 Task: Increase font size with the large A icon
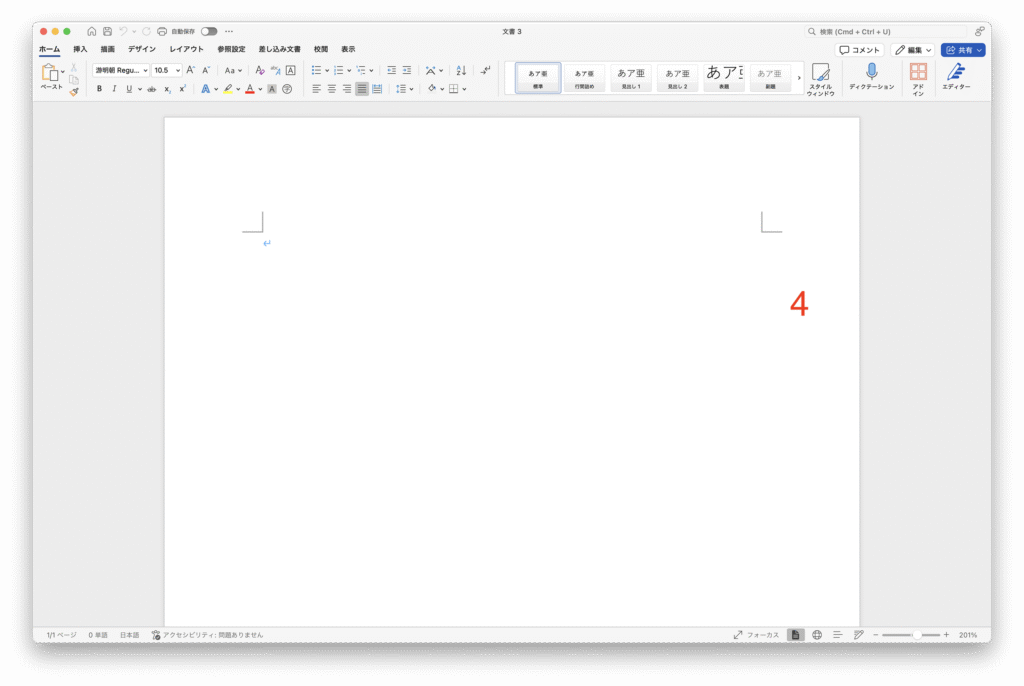191,70
